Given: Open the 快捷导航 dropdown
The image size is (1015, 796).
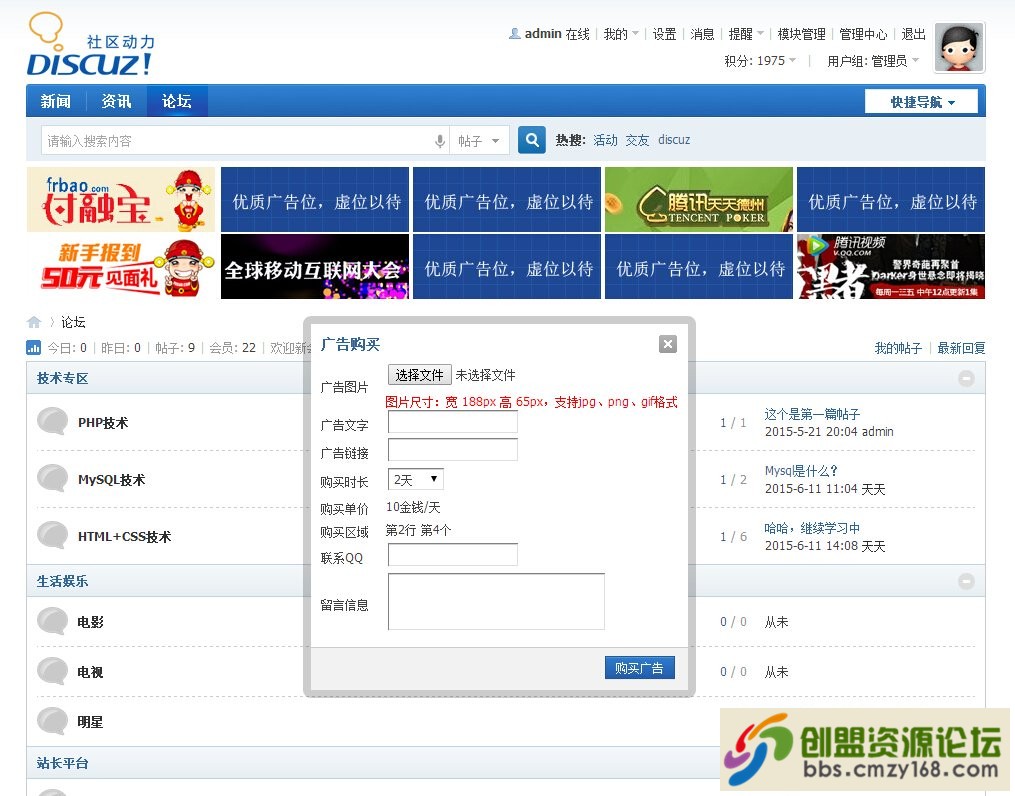Looking at the screenshot, I should coord(922,102).
